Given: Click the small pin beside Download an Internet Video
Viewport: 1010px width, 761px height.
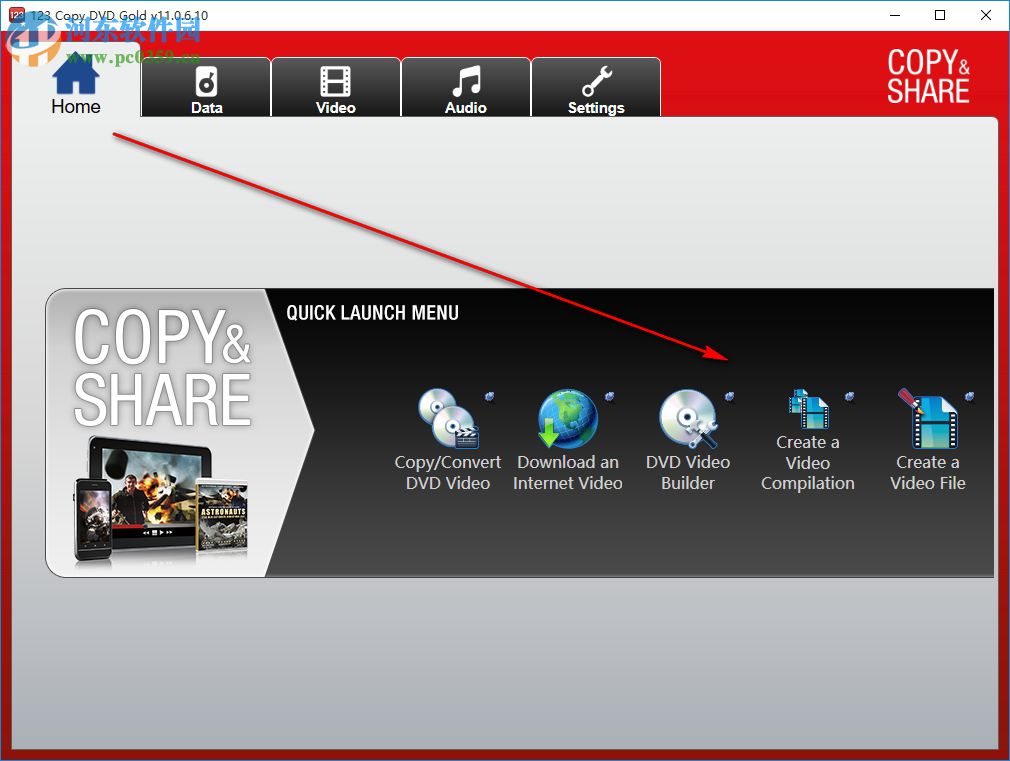Looking at the screenshot, I should 609,396.
